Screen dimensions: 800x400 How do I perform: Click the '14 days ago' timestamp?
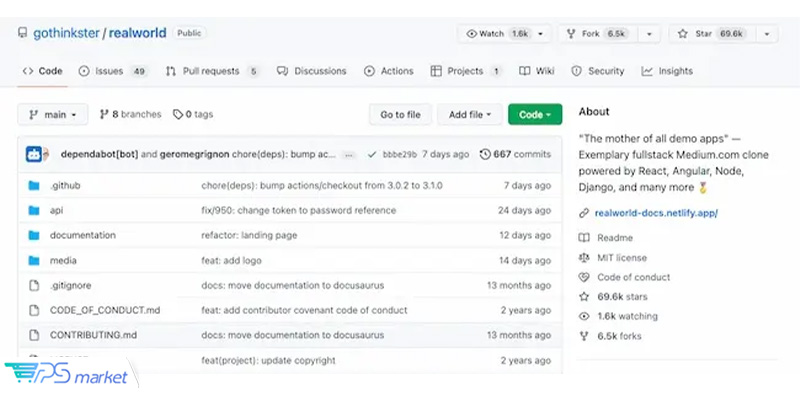(525, 260)
